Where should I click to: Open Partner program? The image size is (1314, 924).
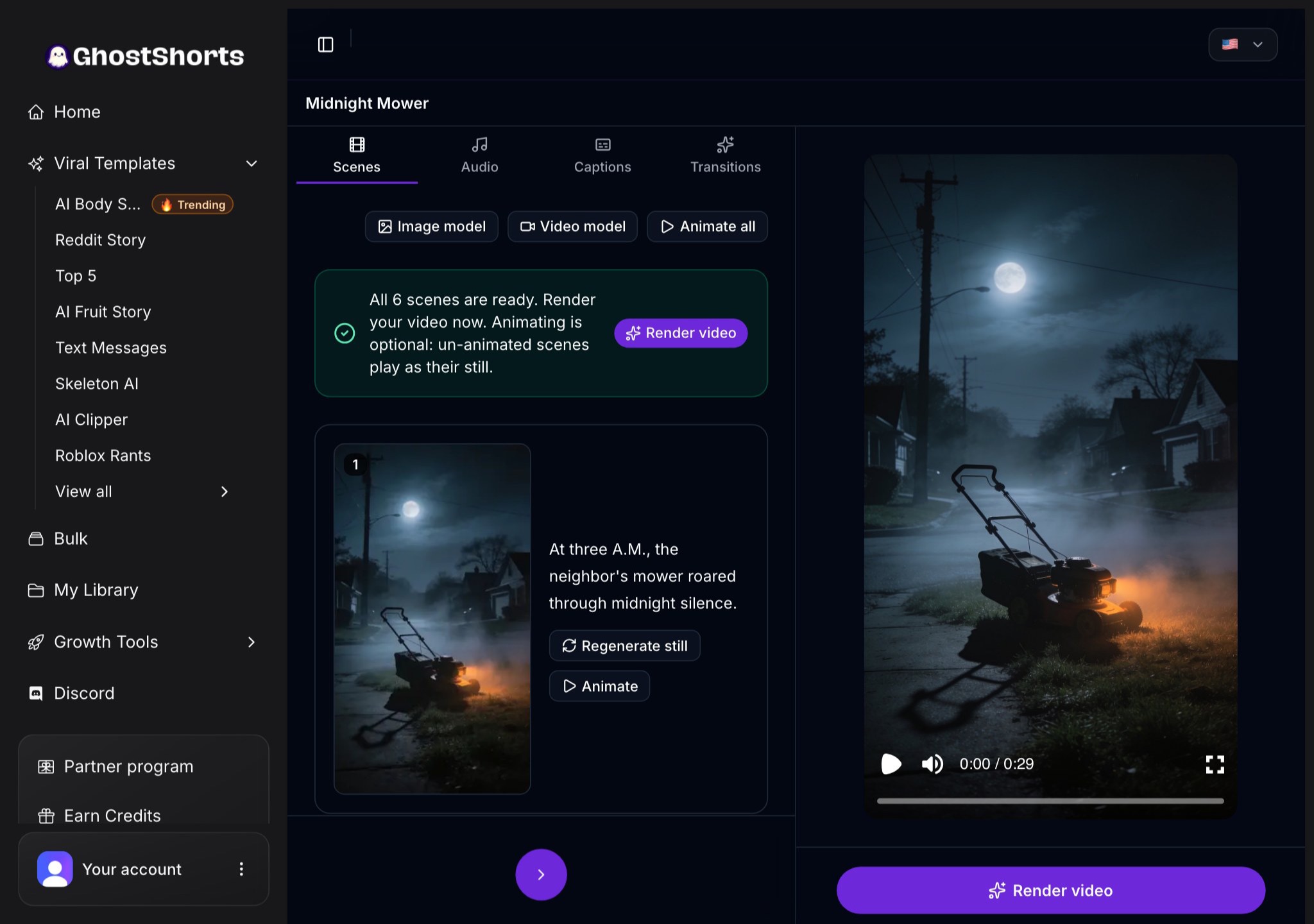tap(115, 766)
